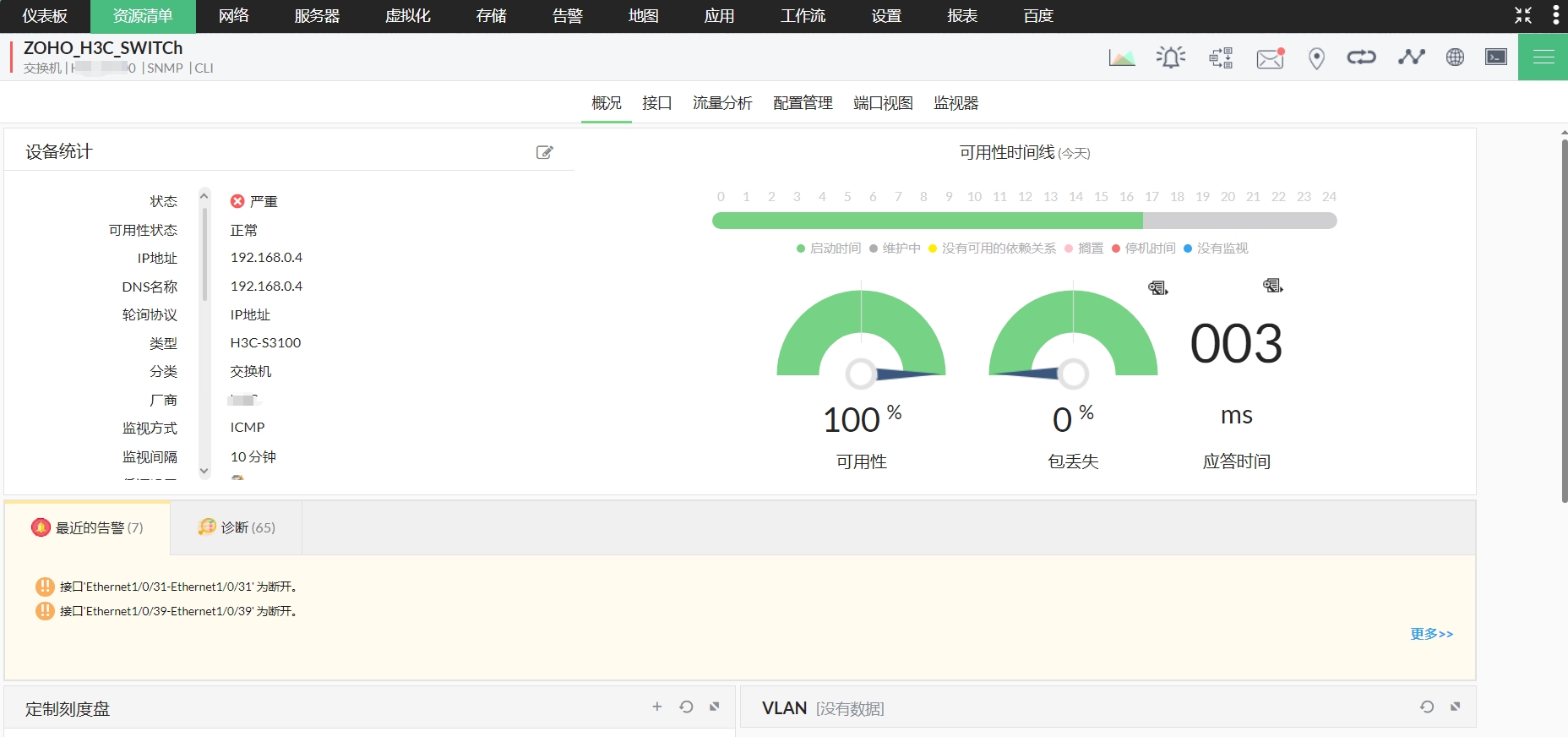The image size is (1568, 737).
Task: Collapse the 定制刻度盘 panel
Action: point(715,707)
